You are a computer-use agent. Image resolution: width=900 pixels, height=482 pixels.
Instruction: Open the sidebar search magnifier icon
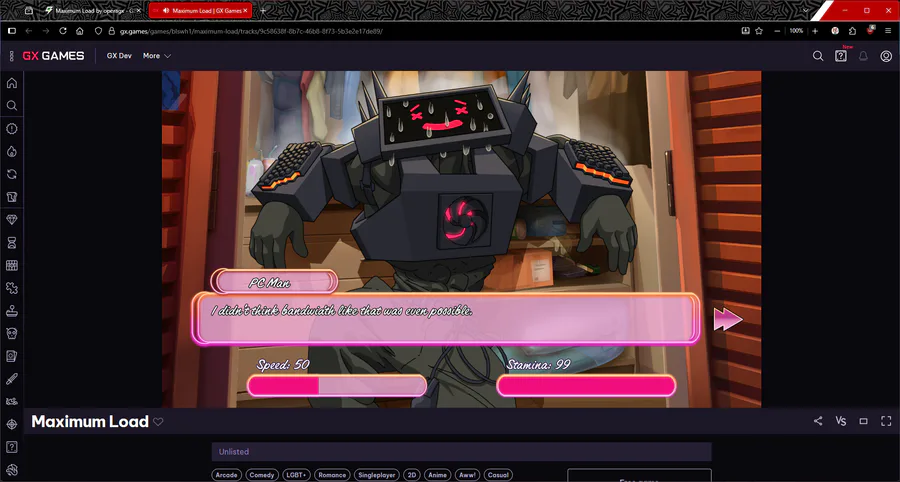pos(11,106)
